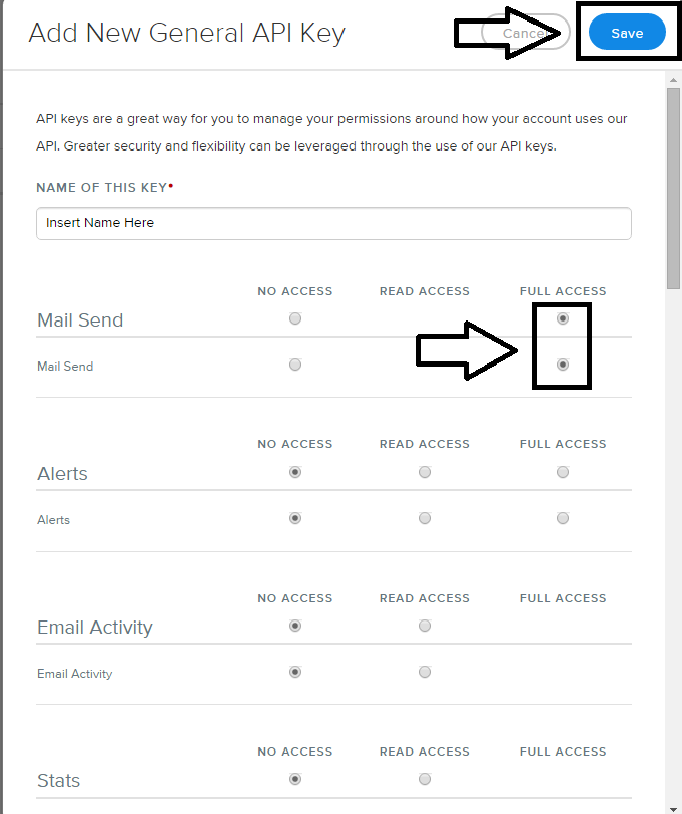682x814 pixels.
Task: Select No Access for Stats header
Action: point(295,779)
